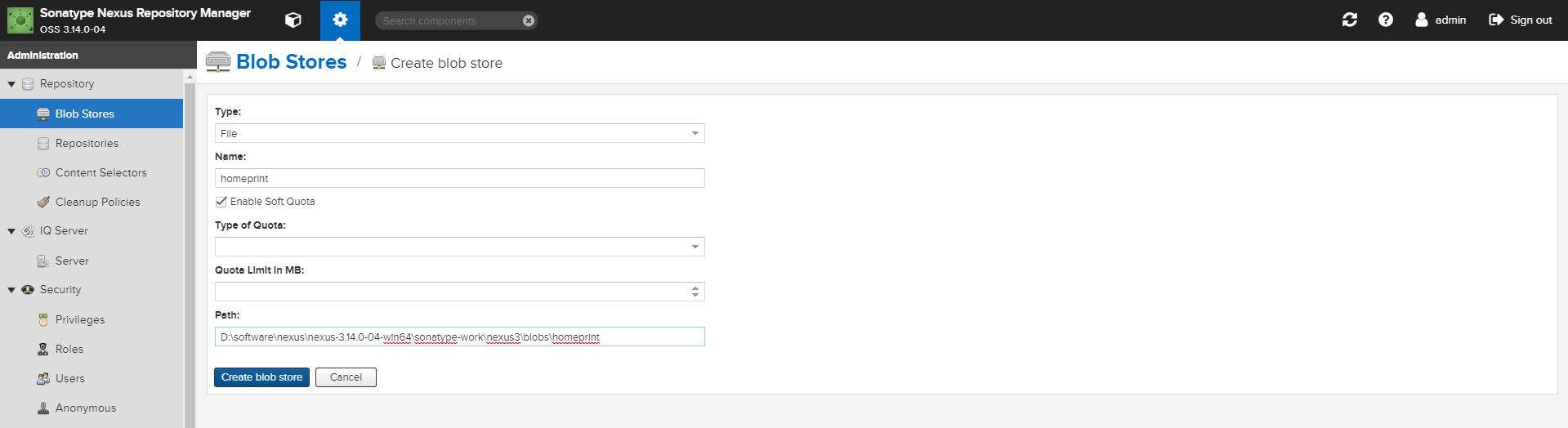1568x428 pixels.
Task: Click the refresh icon in the header
Action: 1350,20
